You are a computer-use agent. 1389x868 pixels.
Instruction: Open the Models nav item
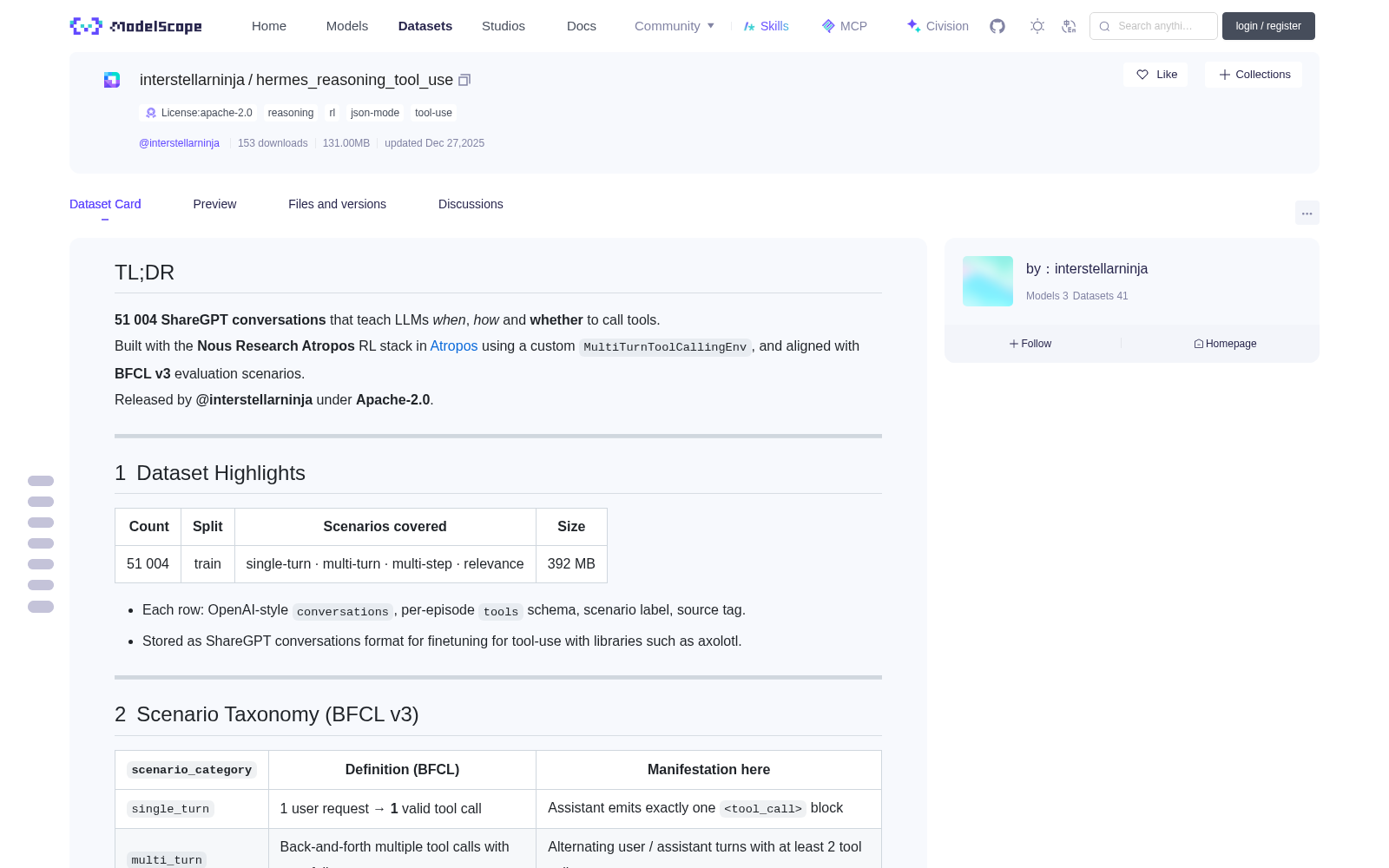pyautogui.click(x=347, y=26)
